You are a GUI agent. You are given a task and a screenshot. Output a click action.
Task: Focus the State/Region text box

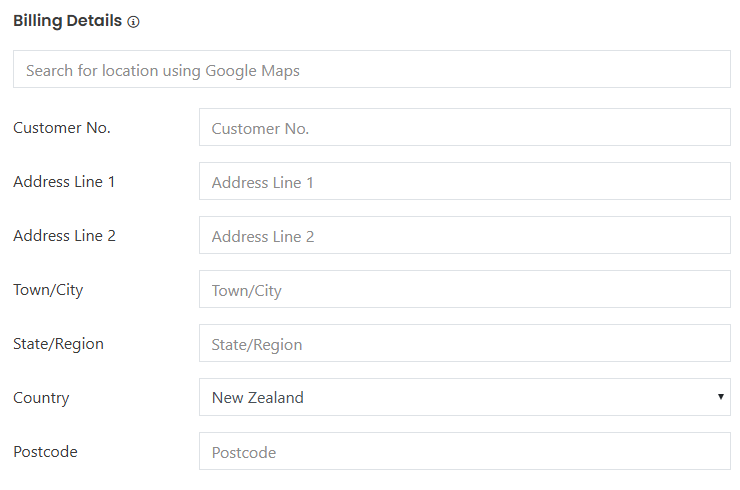point(464,344)
